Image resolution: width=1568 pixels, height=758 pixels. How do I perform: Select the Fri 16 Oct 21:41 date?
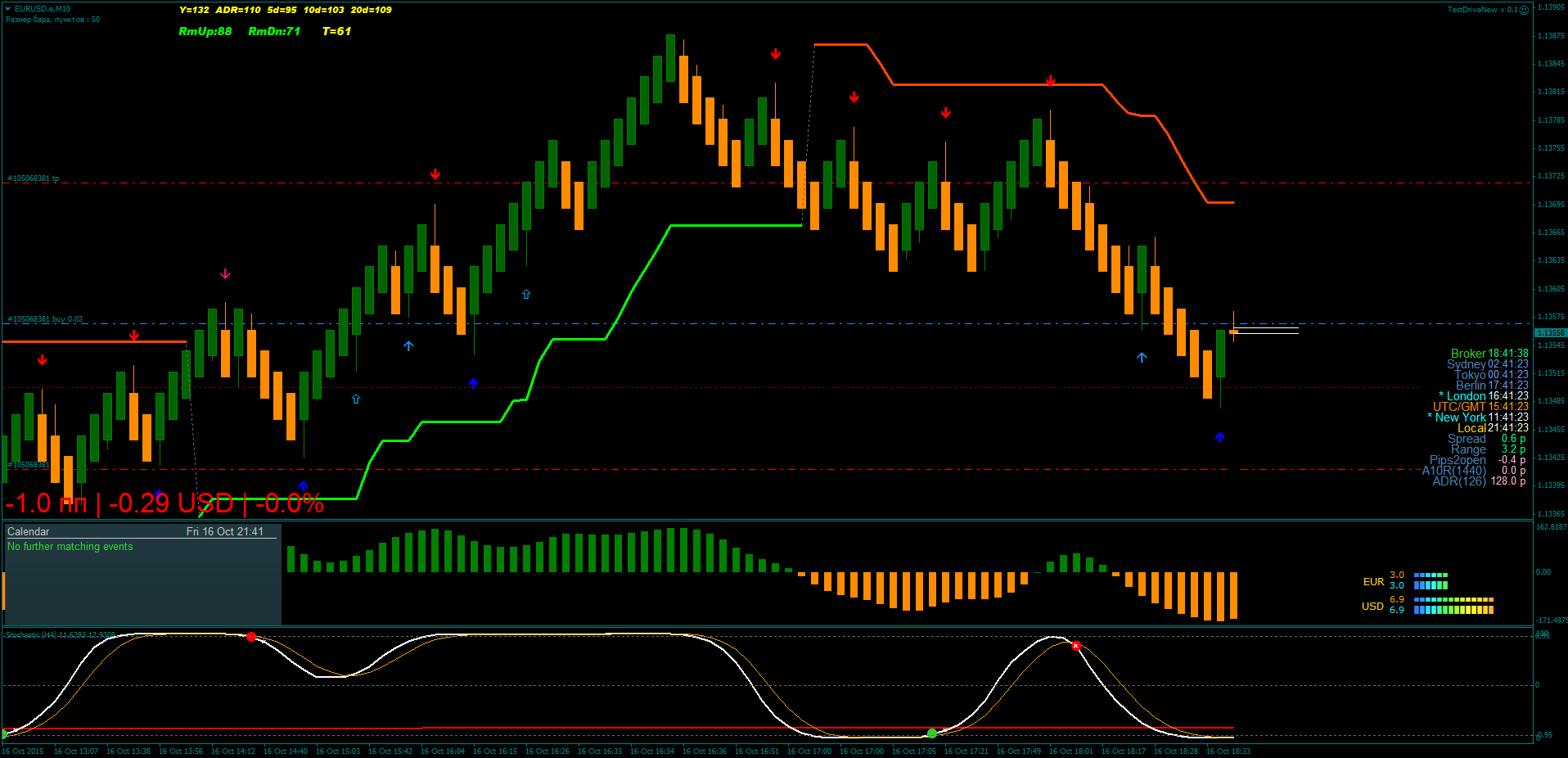point(225,532)
